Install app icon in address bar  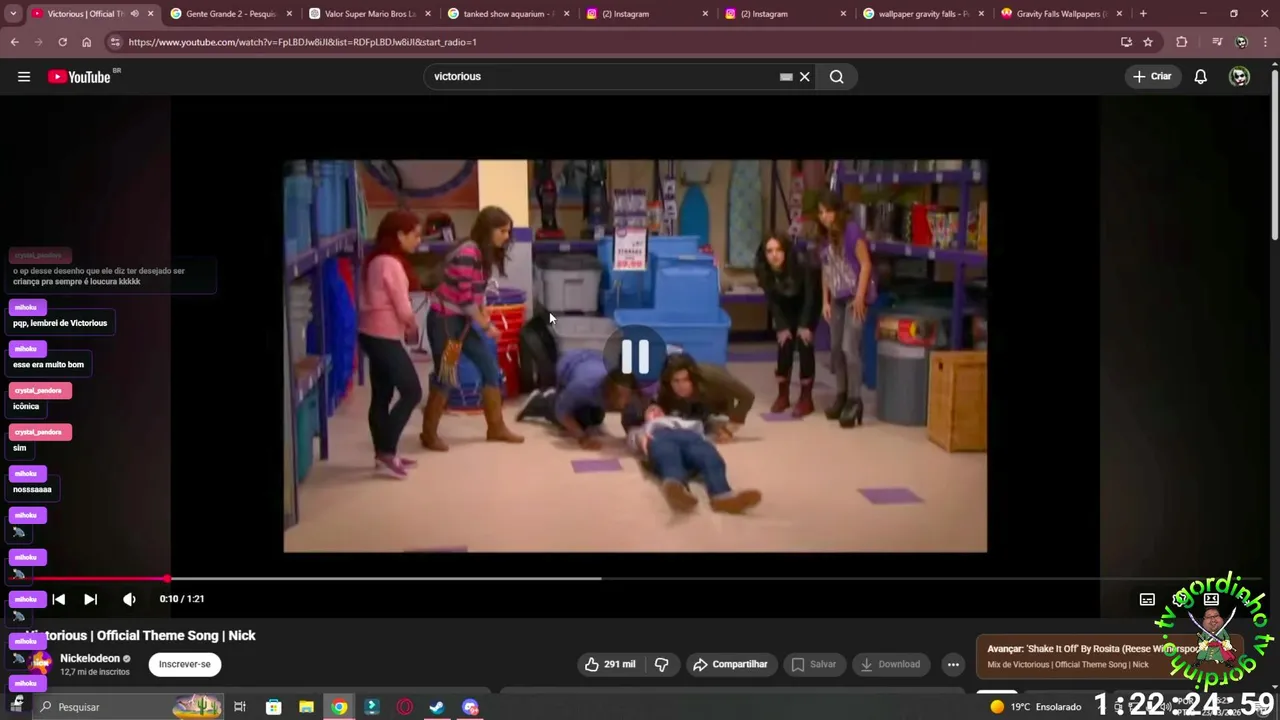[1126, 42]
